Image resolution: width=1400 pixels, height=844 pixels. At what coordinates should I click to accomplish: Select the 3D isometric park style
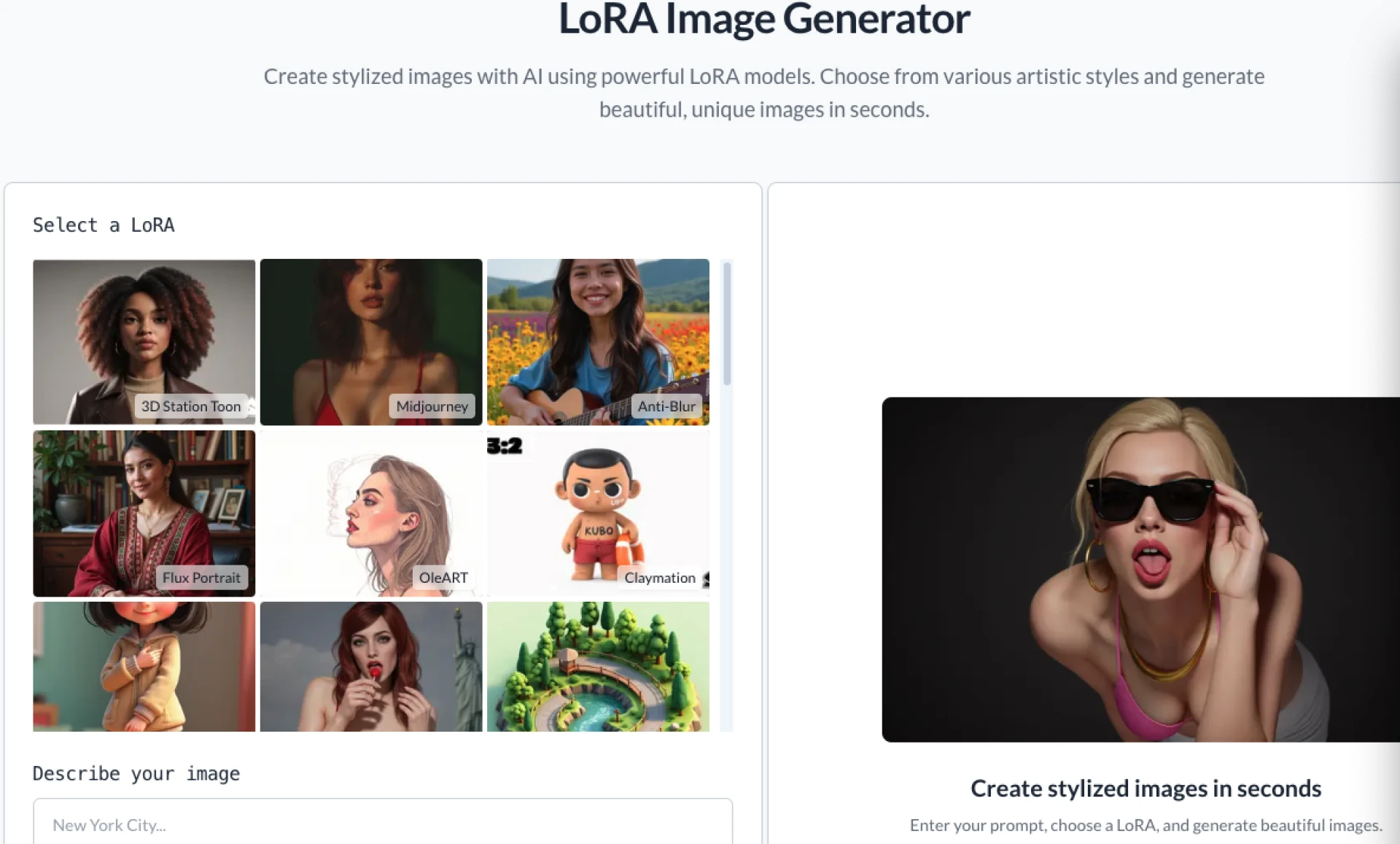(x=598, y=667)
